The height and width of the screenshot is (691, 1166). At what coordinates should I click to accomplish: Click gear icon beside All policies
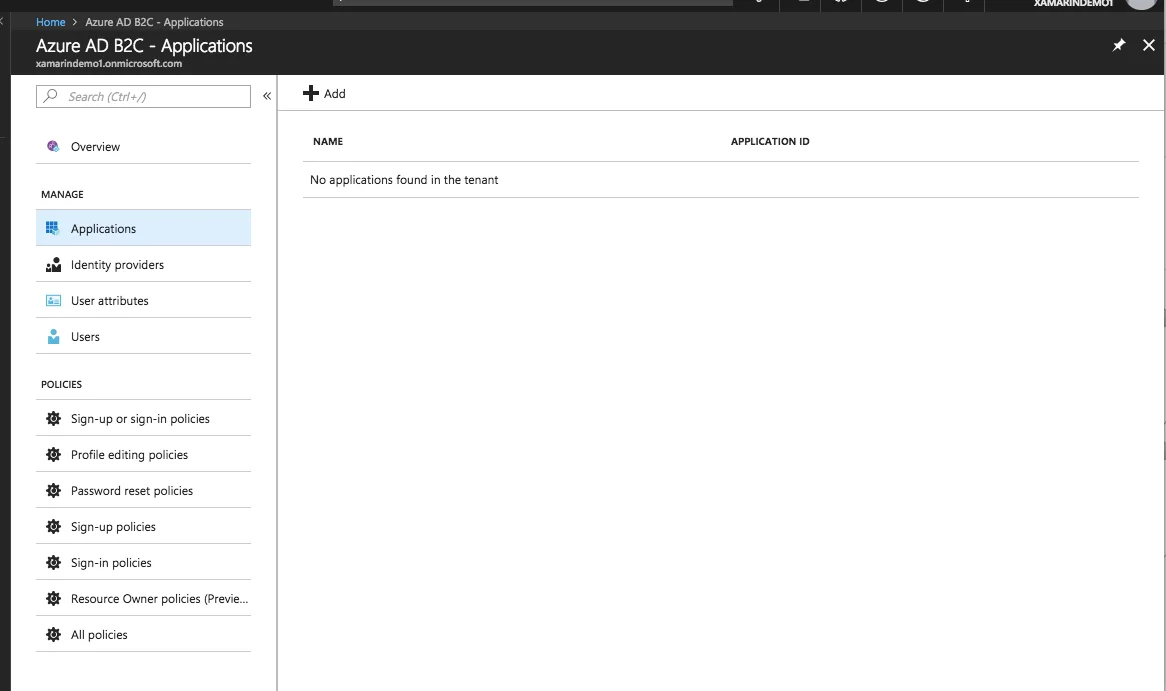tap(54, 634)
